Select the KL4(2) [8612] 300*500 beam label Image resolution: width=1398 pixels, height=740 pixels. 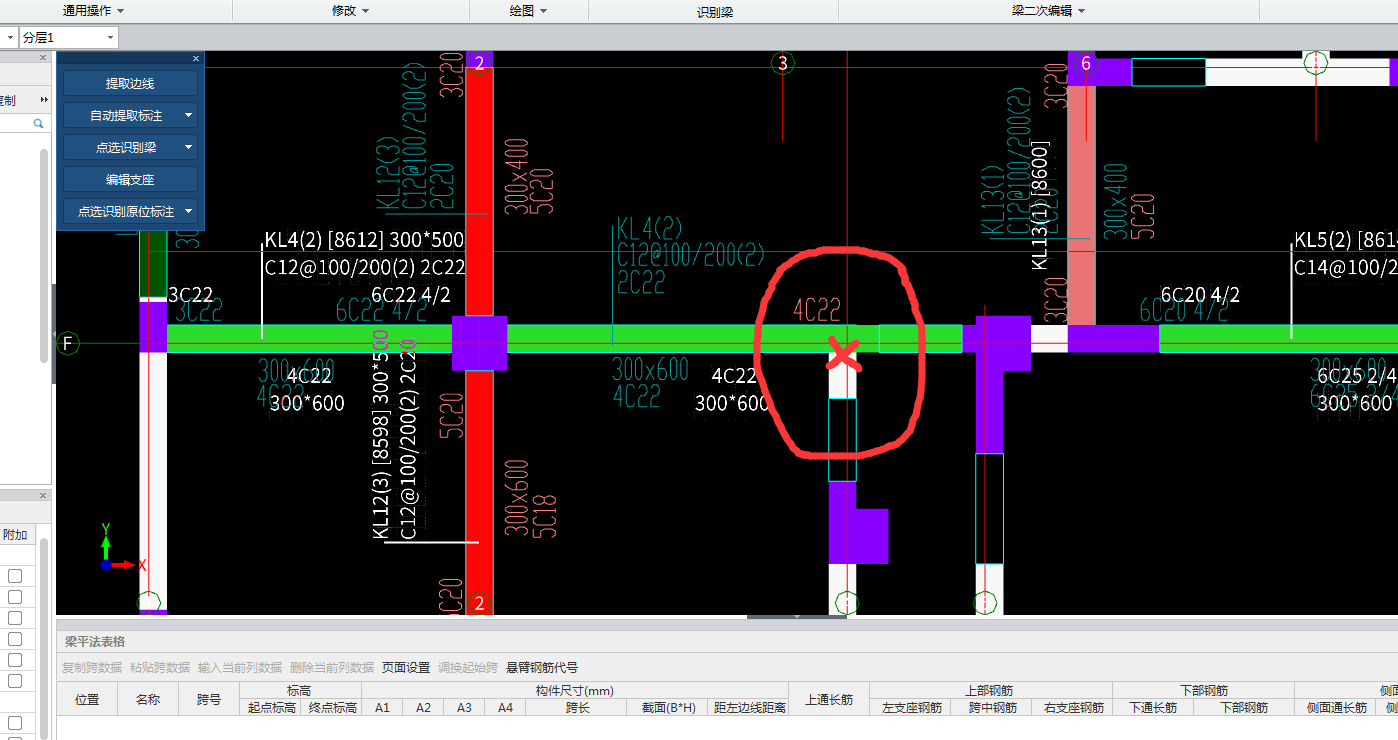click(364, 240)
